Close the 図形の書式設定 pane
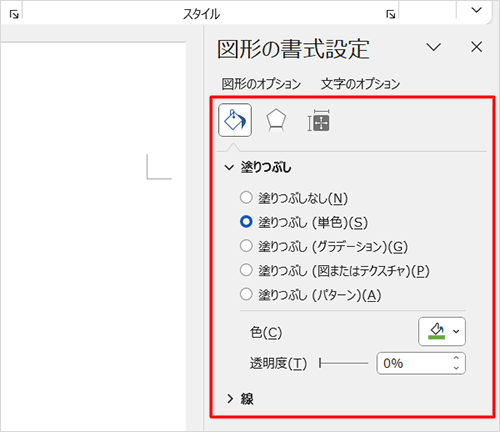The height and width of the screenshot is (432, 500). click(477, 47)
